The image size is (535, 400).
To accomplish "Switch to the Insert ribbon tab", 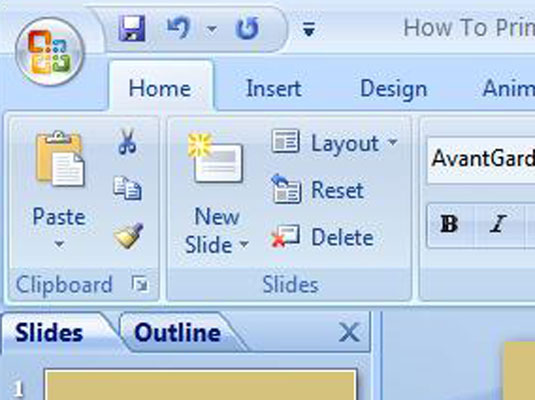I will [274, 89].
